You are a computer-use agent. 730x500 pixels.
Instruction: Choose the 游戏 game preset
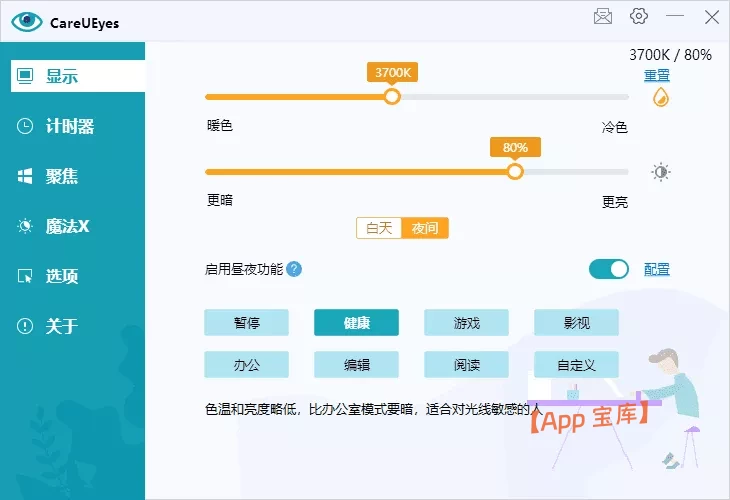pos(466,323)
